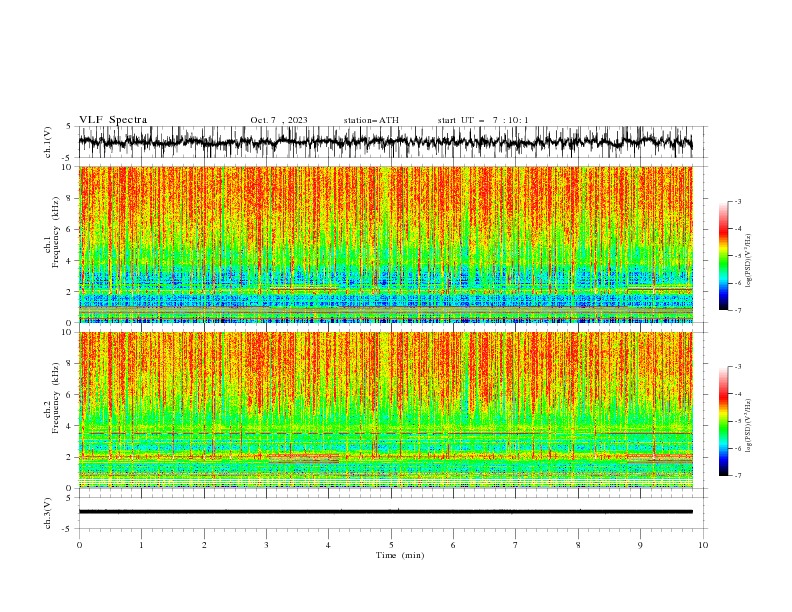Click the ch.1 voltage waveform trace
The width and height of the screenshot is (792, 612).
[x=385, y=142]
